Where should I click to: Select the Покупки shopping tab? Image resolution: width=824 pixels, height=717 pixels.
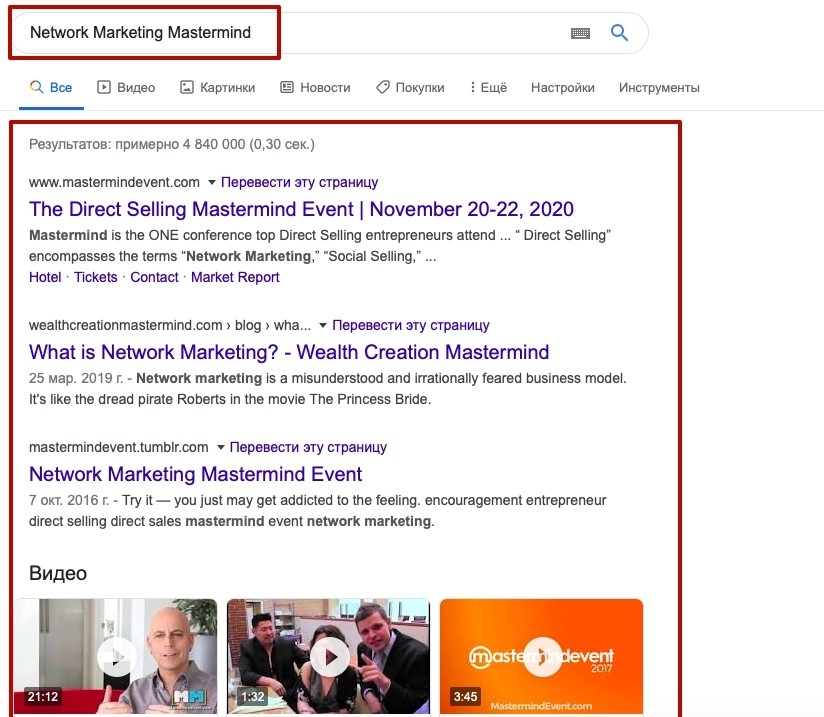[410, 87]
